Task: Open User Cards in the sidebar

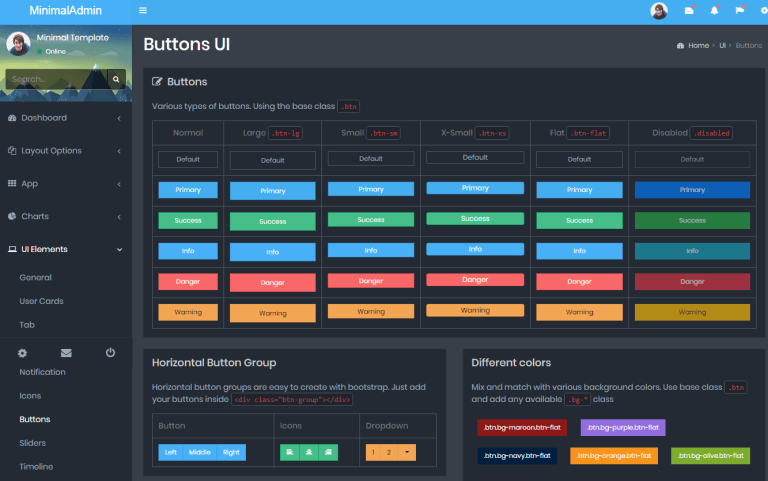Action: coord(42,301)
